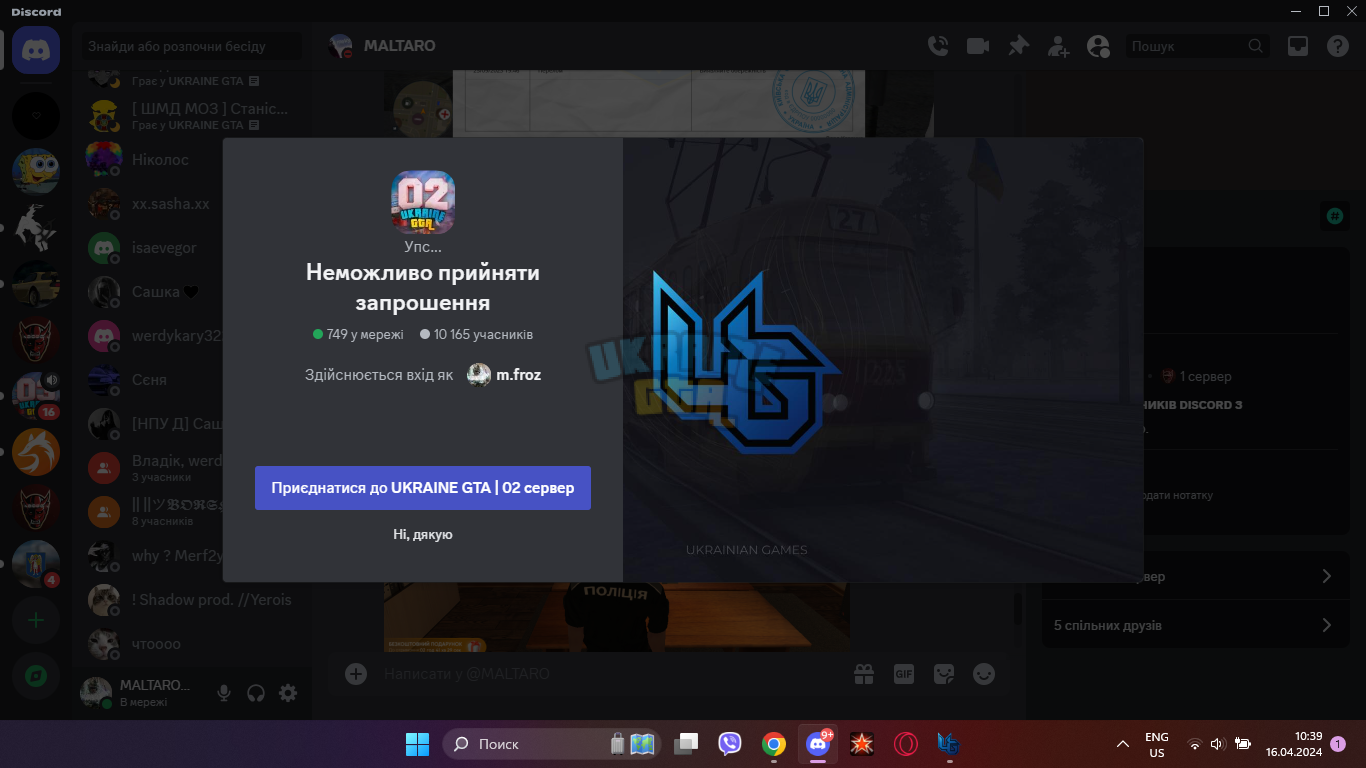Open the explore servers compass icon
The height and width of the screenshot is (768, 1366).
(36, 676)
